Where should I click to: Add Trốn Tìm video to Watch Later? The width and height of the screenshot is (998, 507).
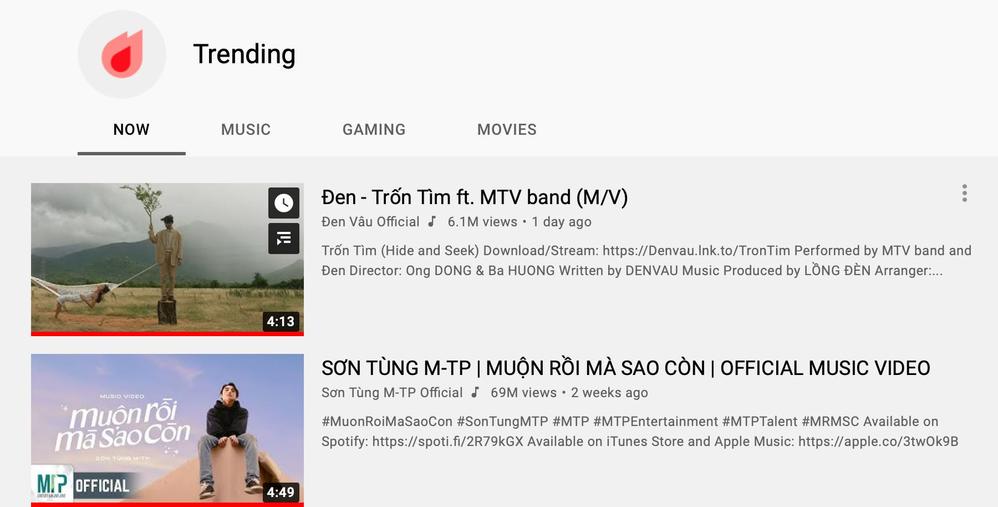point(284,203)
